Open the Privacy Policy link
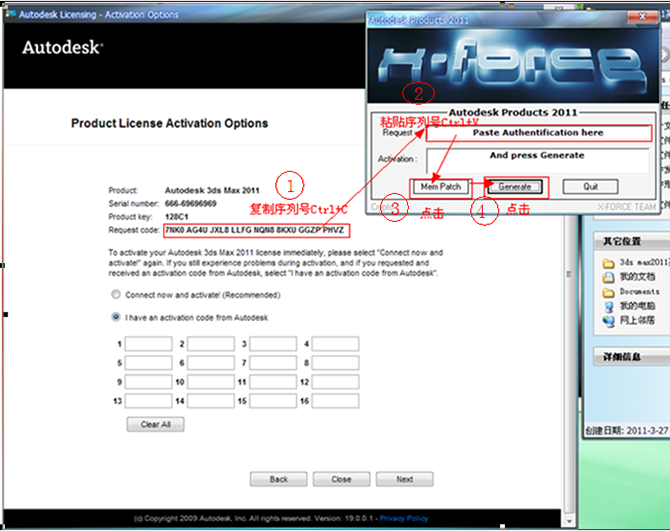670x531 pixels. [x=404, y=518]
